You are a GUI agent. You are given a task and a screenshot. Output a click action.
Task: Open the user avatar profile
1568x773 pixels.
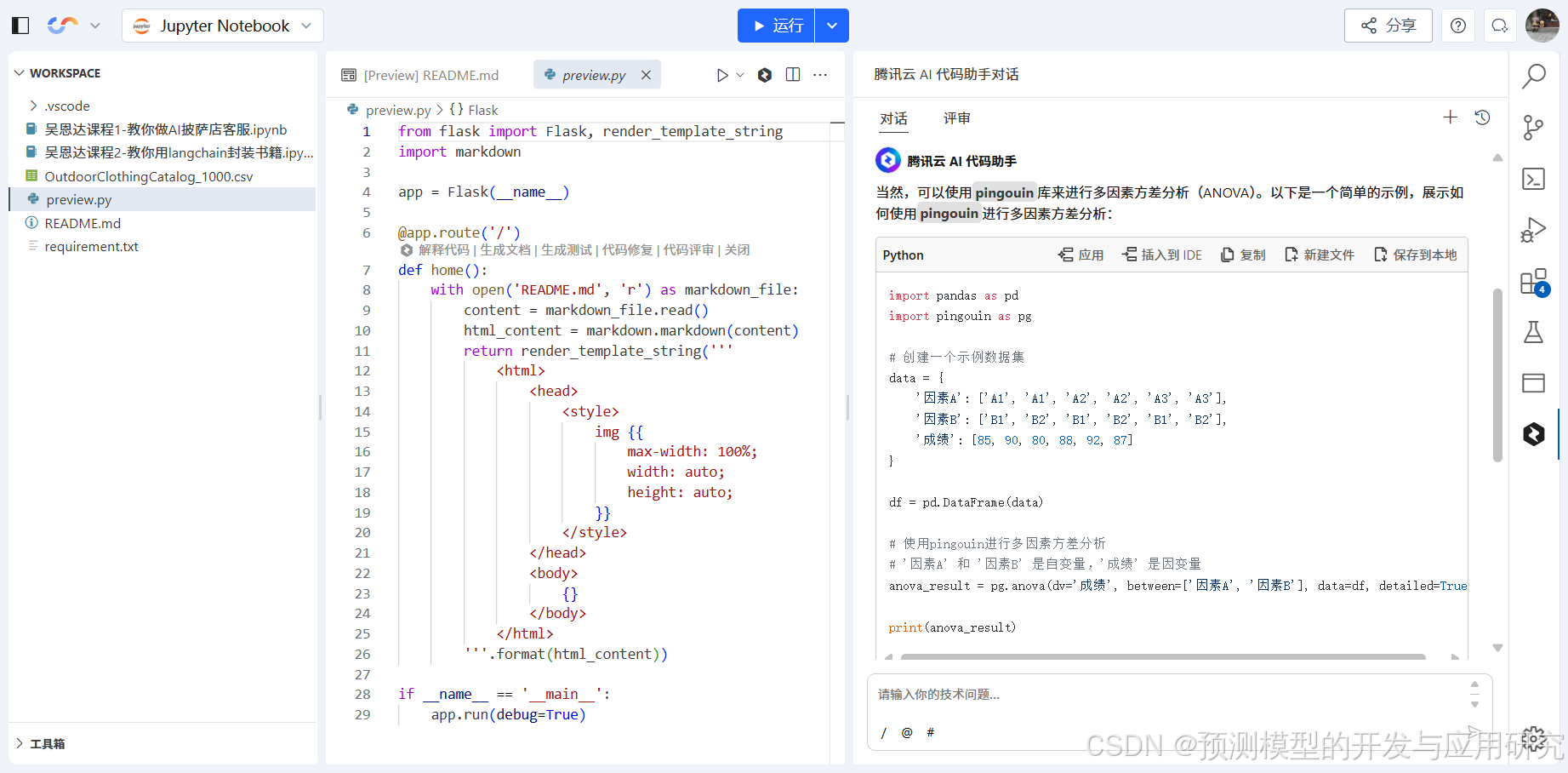[x=1542, y=26]
